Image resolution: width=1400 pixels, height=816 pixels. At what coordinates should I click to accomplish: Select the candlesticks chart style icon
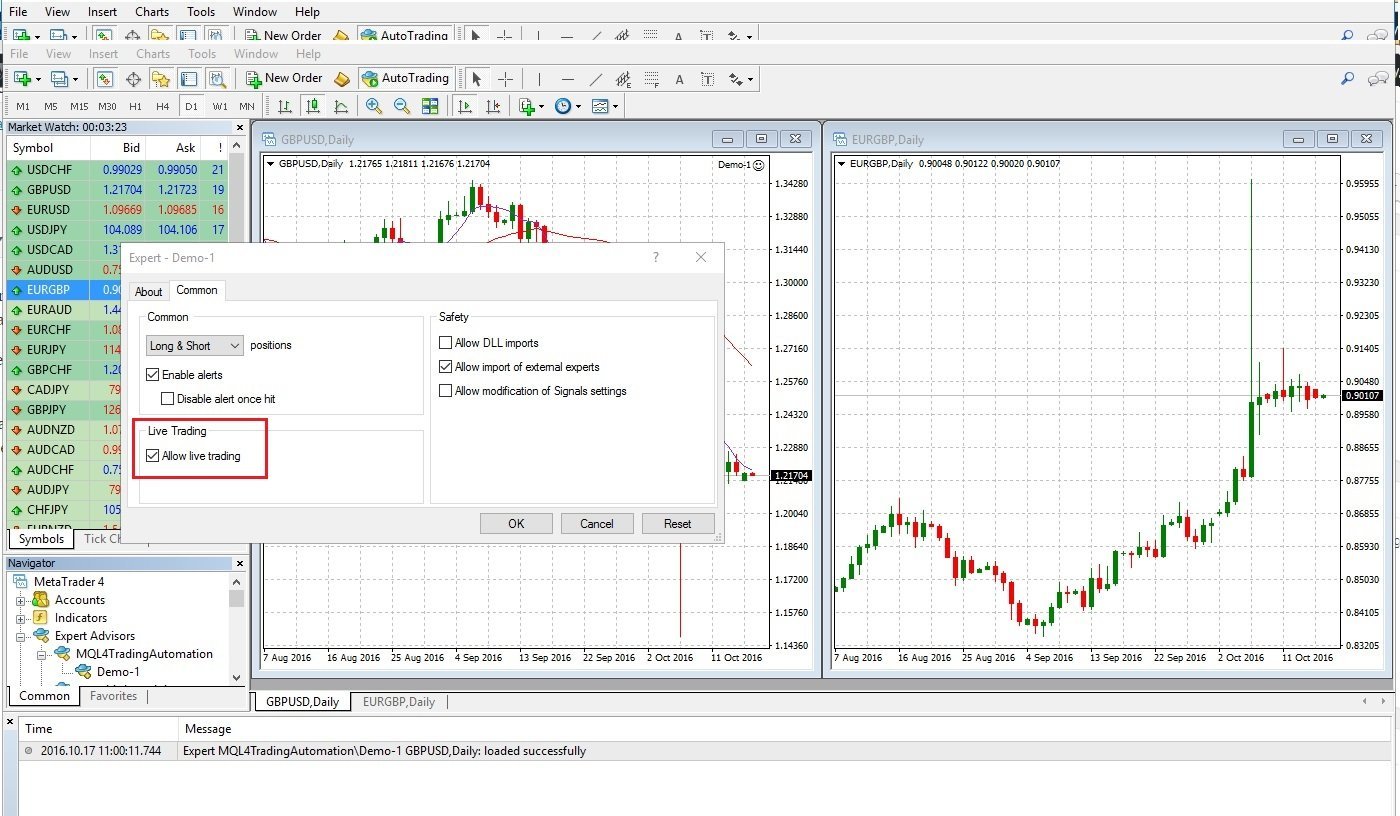coord(313,106)
